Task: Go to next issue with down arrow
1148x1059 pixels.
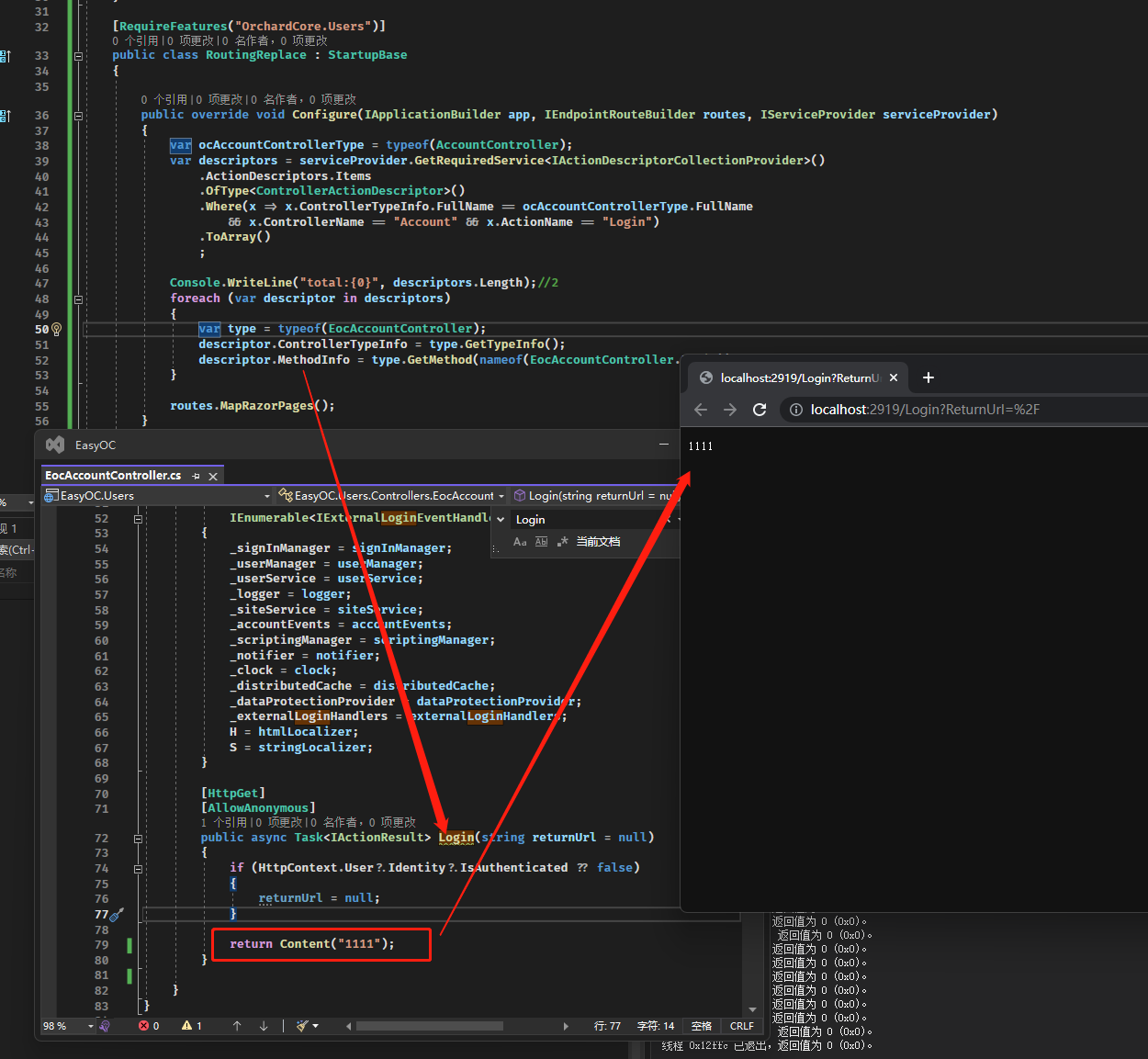Action: click(x=264, y=1026)
